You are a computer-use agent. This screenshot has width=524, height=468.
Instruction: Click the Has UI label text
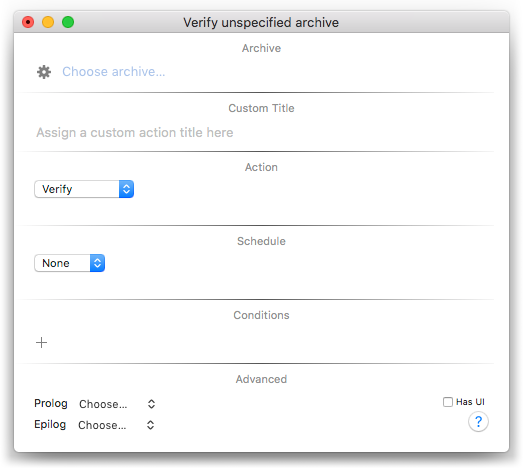[x=470, y=402]
